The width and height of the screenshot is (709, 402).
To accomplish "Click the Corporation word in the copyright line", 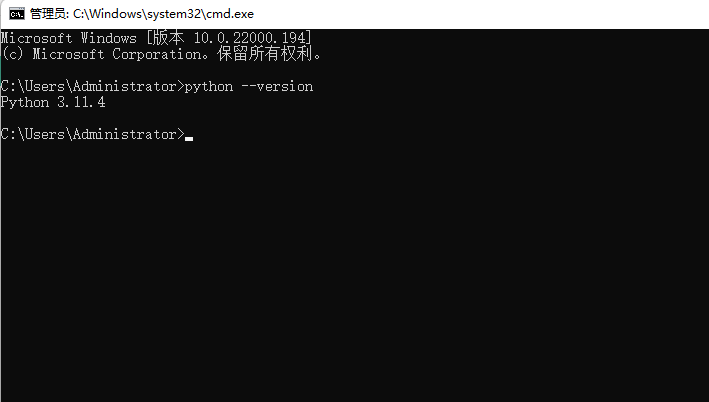I will (x=156, y=54).
